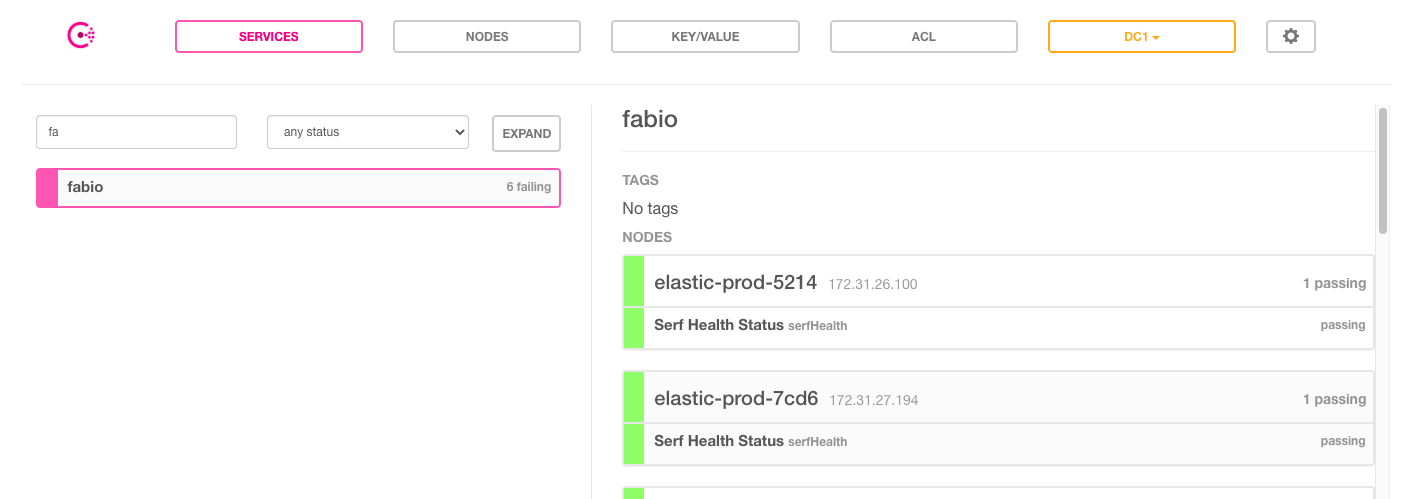Open the DC1 datacenter dropdown
The height and width of the screenshot is (499, 1410).
point(1141,36)
